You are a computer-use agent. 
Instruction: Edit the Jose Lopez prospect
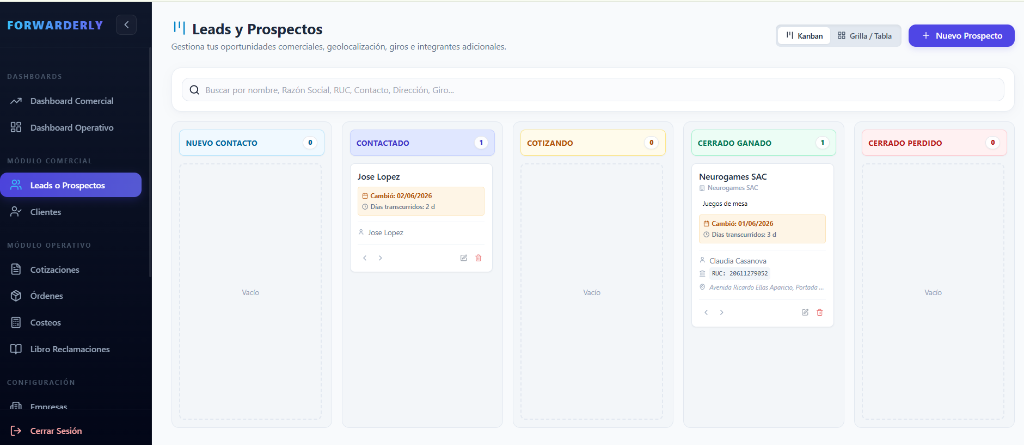tap(464, 258)
